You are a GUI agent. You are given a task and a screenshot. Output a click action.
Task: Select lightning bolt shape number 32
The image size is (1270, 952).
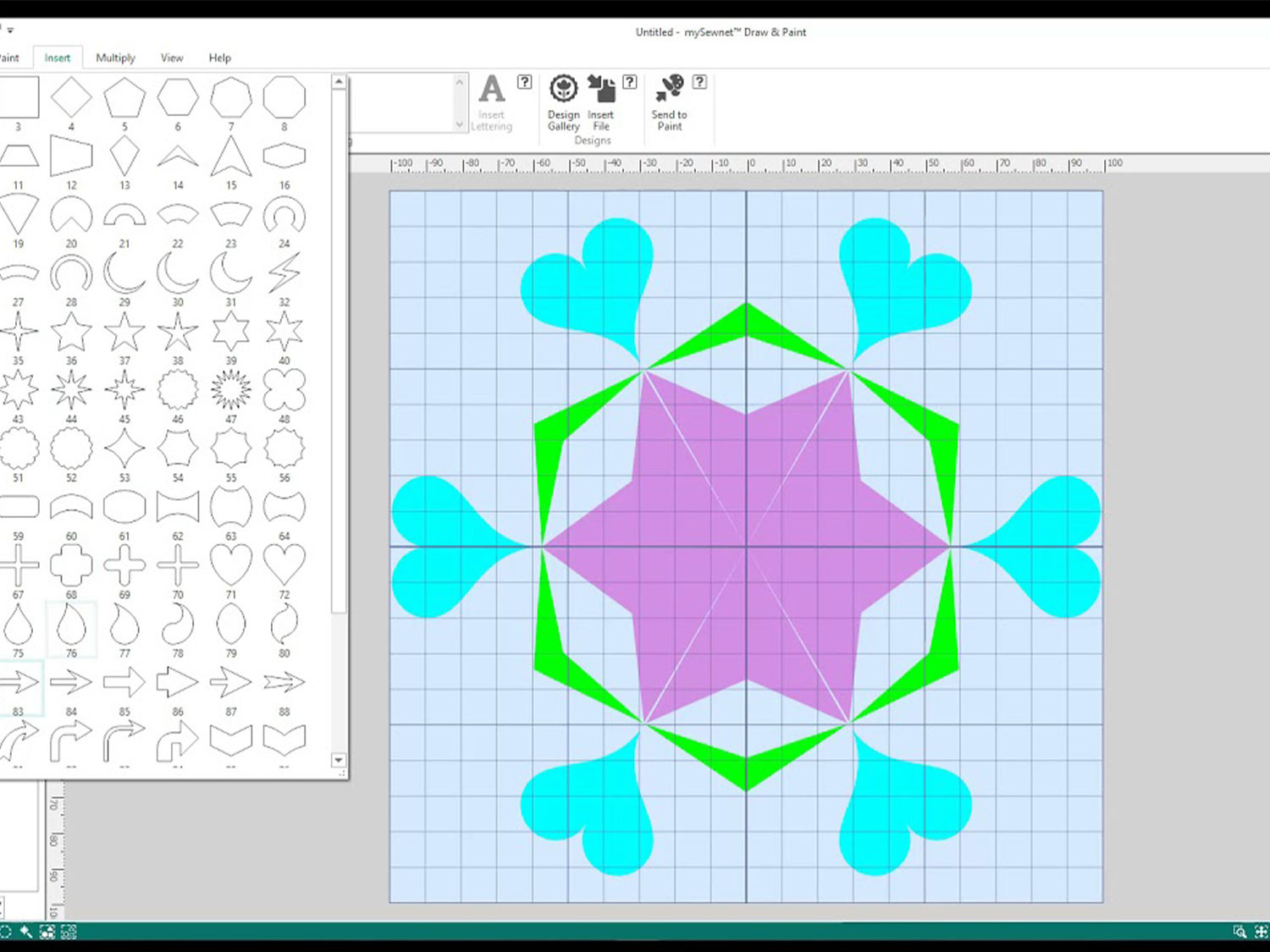pos(284,273)
